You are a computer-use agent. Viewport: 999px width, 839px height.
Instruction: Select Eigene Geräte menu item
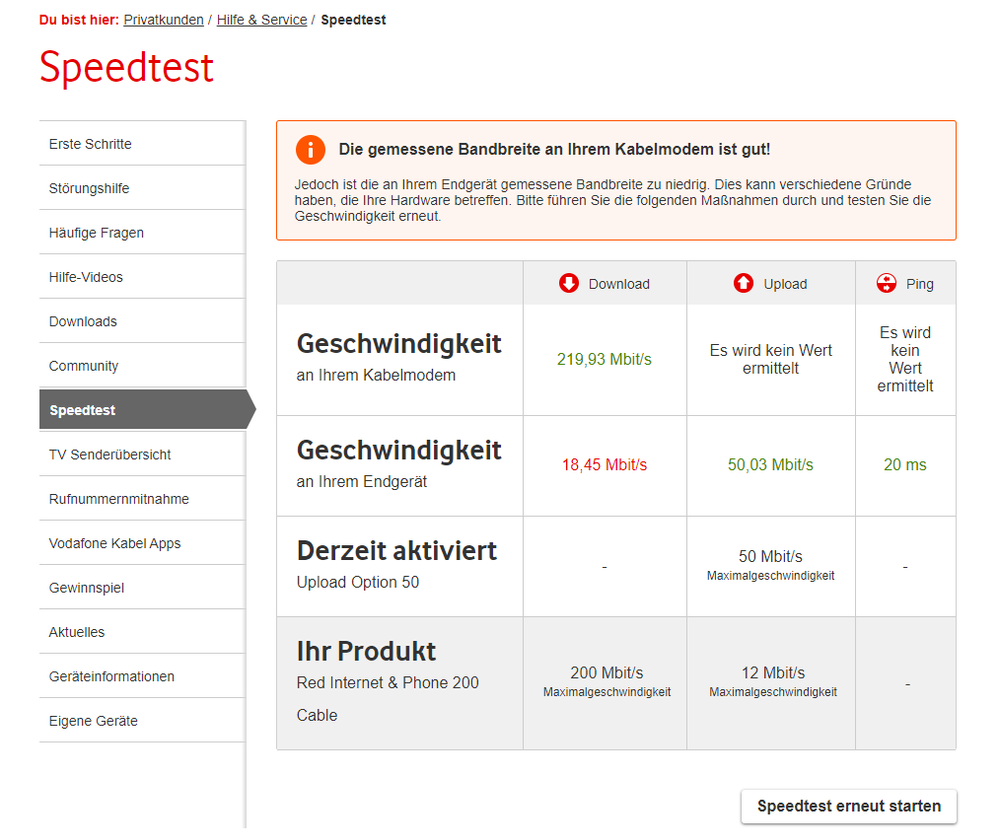point(93,721)
